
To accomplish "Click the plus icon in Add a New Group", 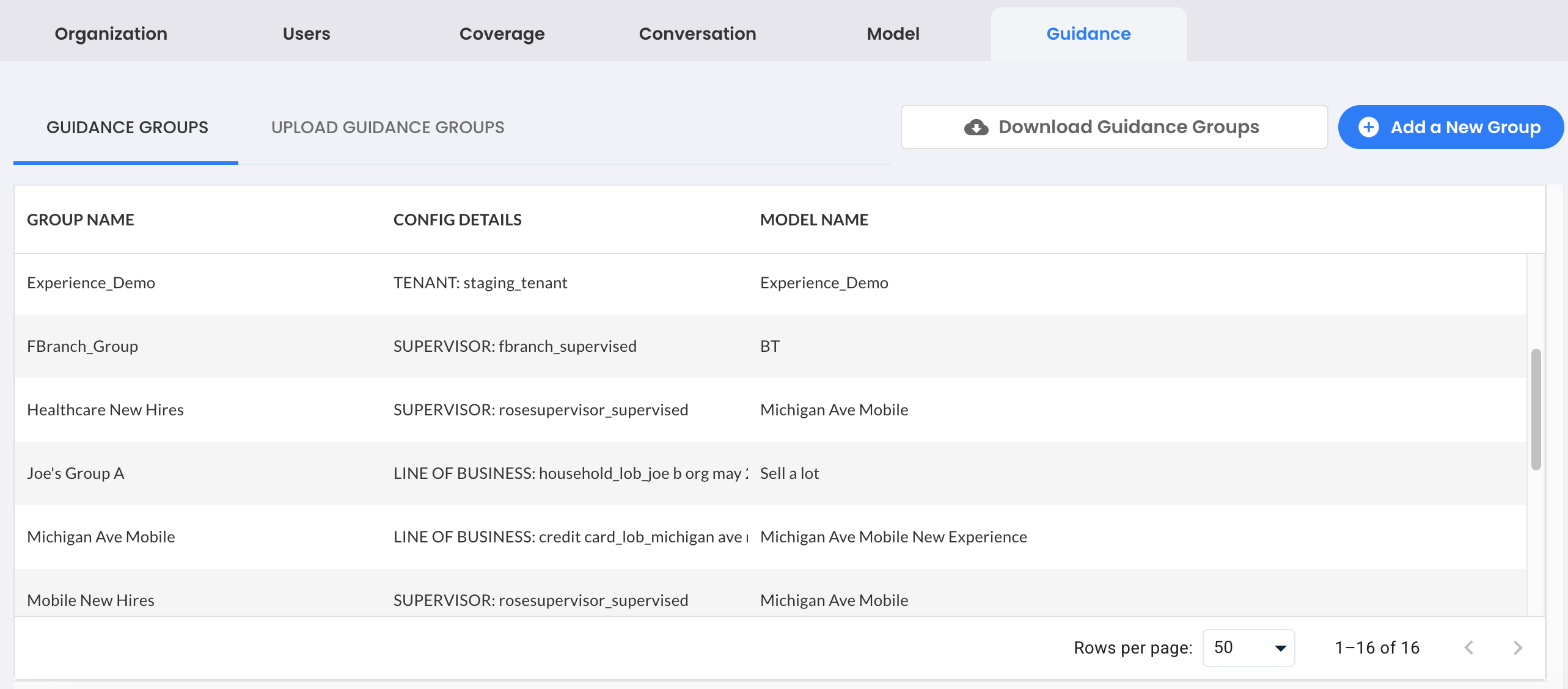I will pyautogui.click(x=1368, y=127).
